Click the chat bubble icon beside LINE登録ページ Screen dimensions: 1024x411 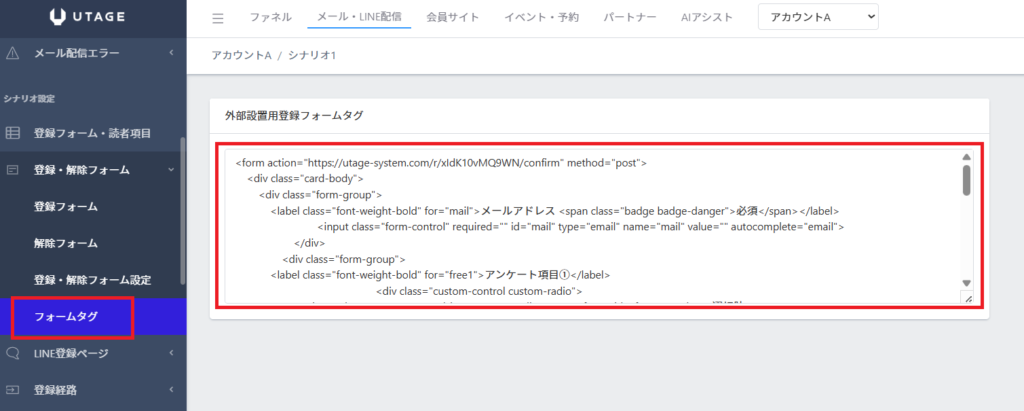click(13, 353)
